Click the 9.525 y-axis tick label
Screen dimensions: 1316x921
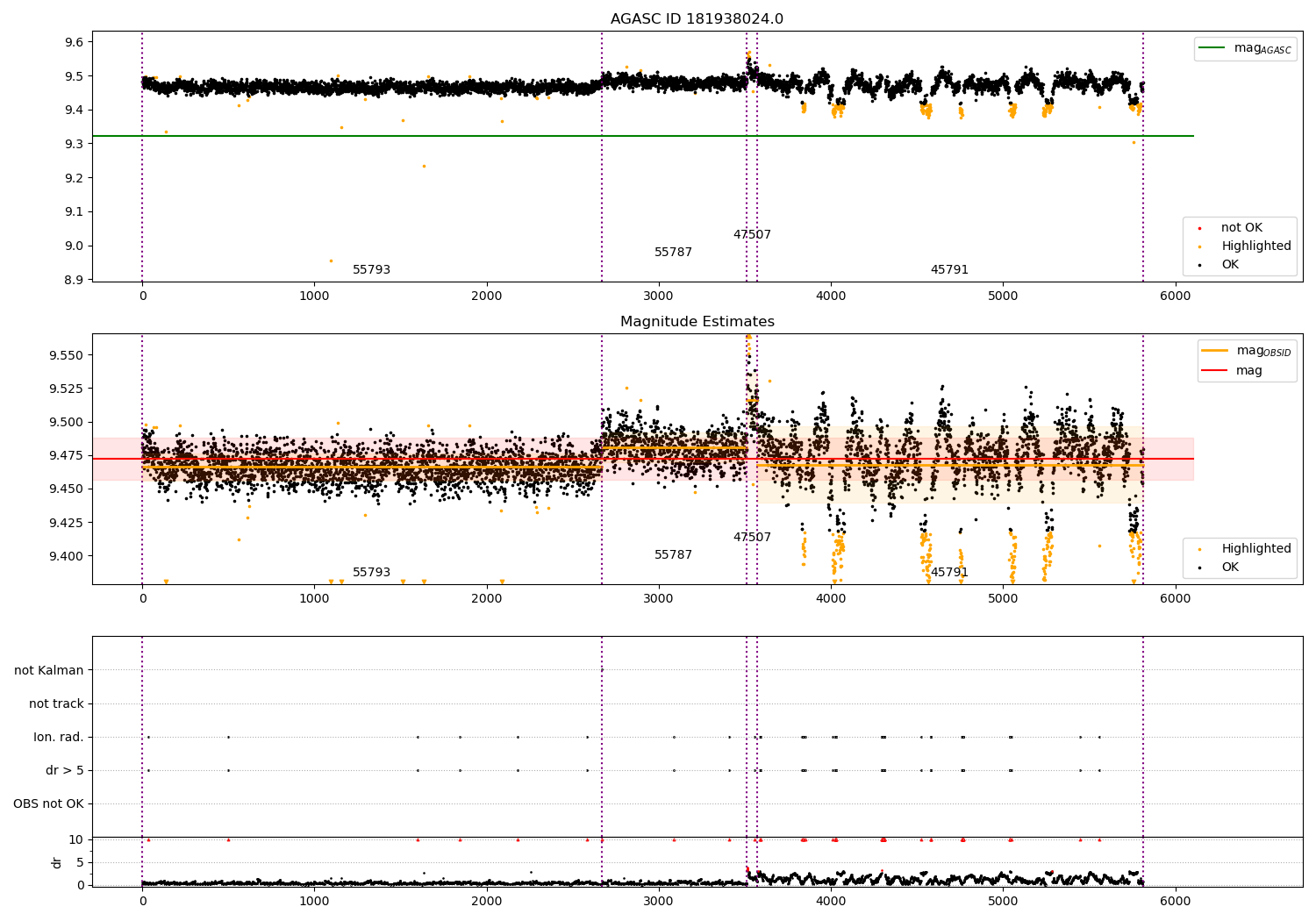(67, 389)
